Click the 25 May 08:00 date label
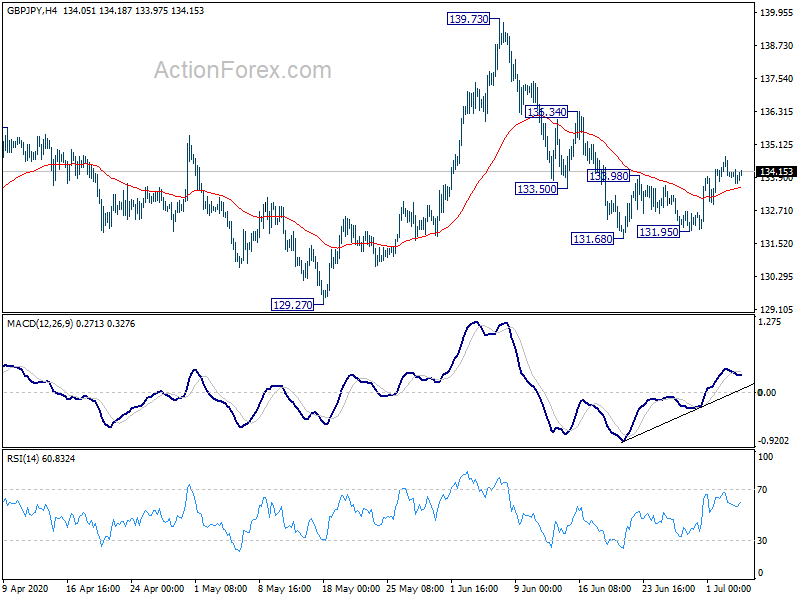 point(415,589)
